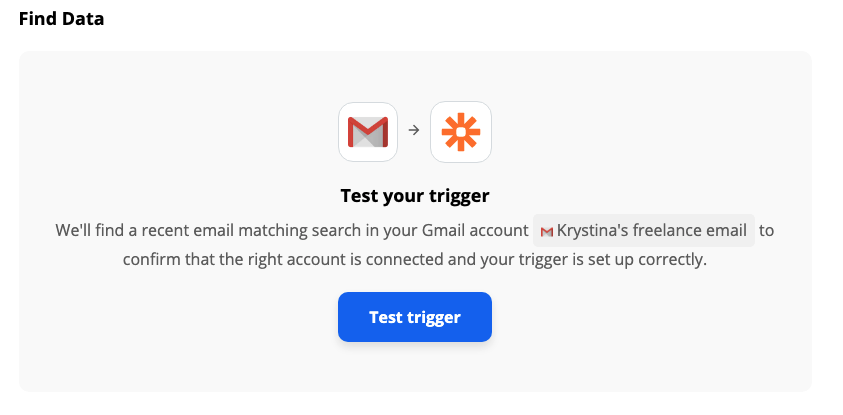Click the word 'Data' in the Find Data title

(x=82, y=19)
